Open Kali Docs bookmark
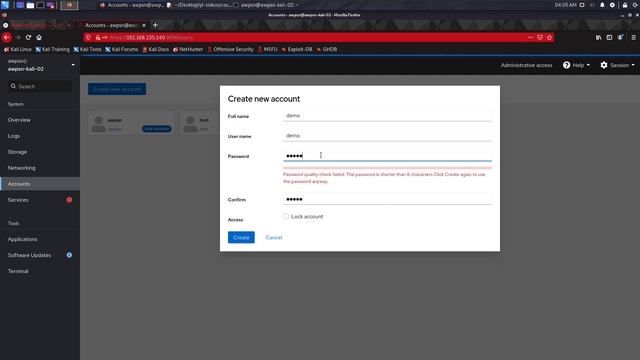This screenshot has width=640, height=360. [155, 49]
